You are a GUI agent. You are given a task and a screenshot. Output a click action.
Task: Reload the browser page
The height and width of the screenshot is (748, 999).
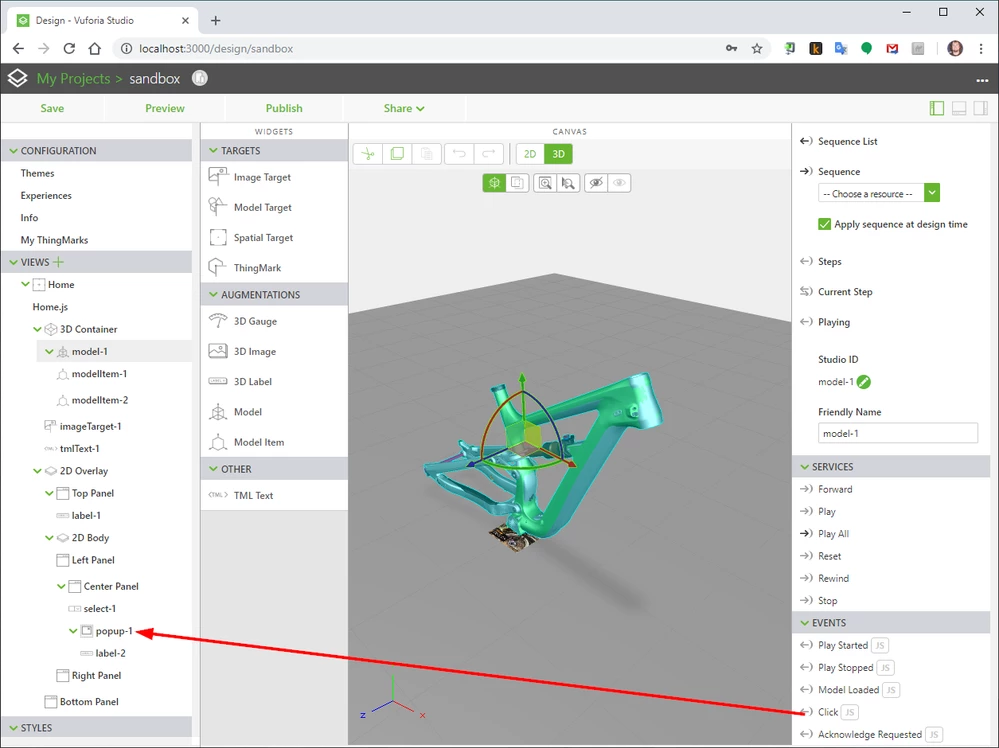[69, 48]
